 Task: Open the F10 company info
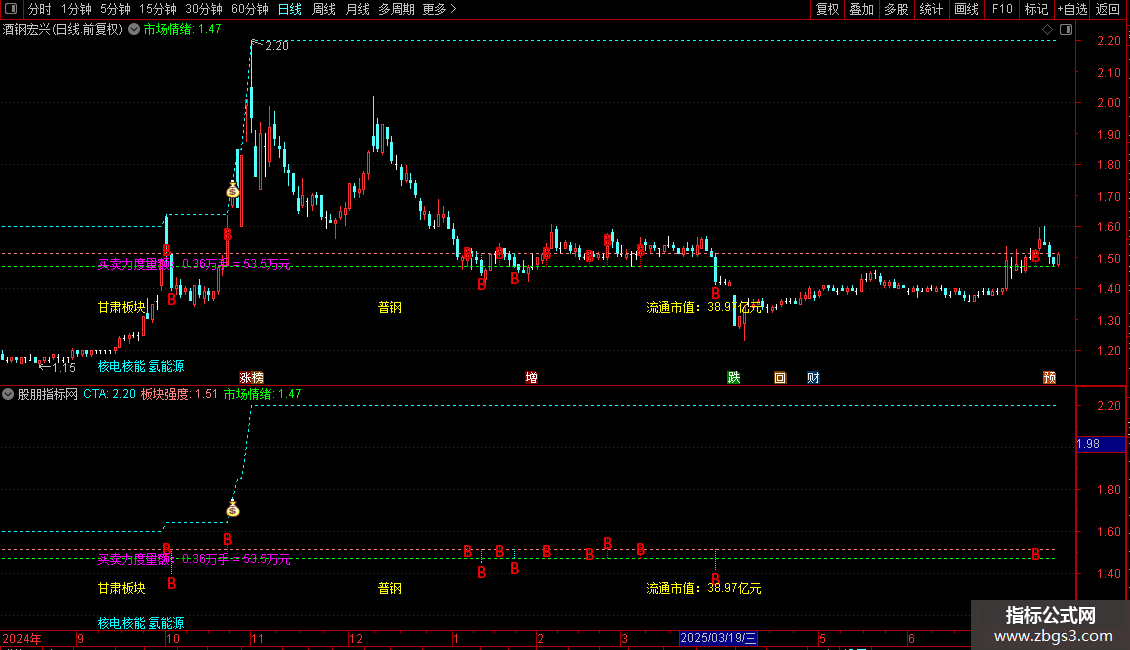point(1002,9)
